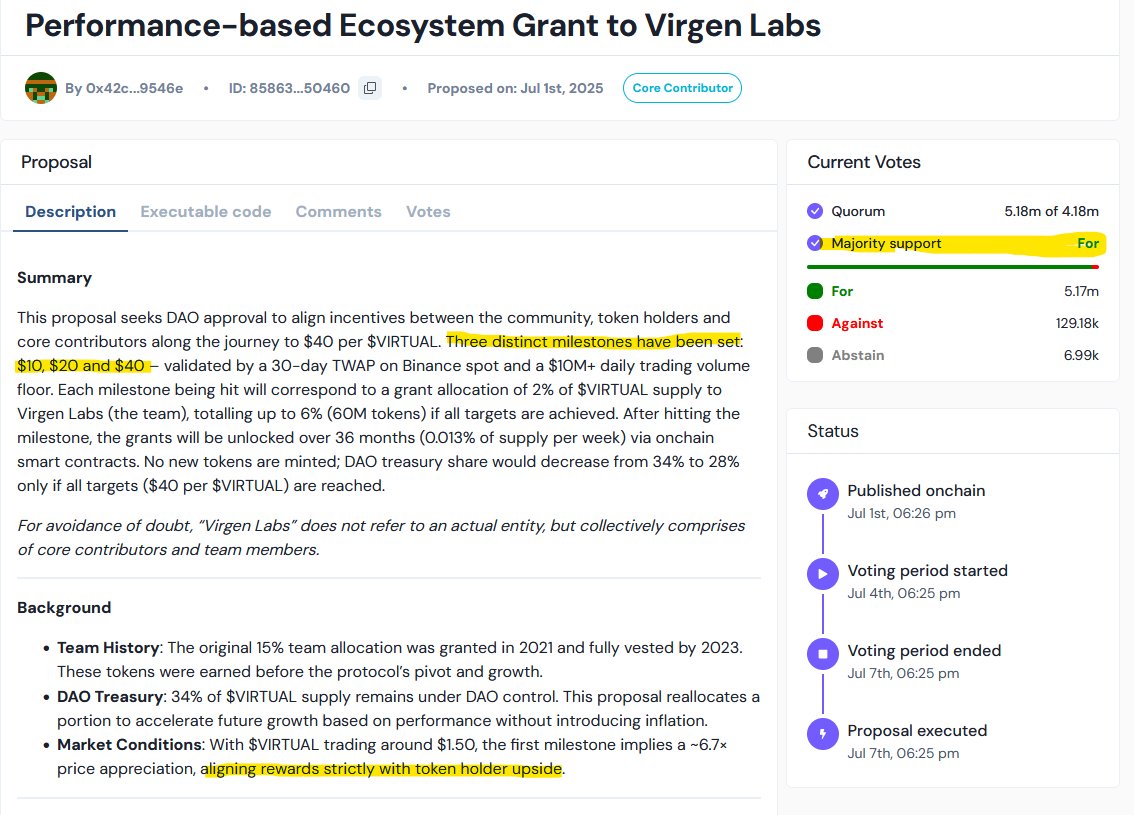The width and height of the screenshot is (1134, 815).
Task: Click 'Published onchain' status label
Action: 916,490
